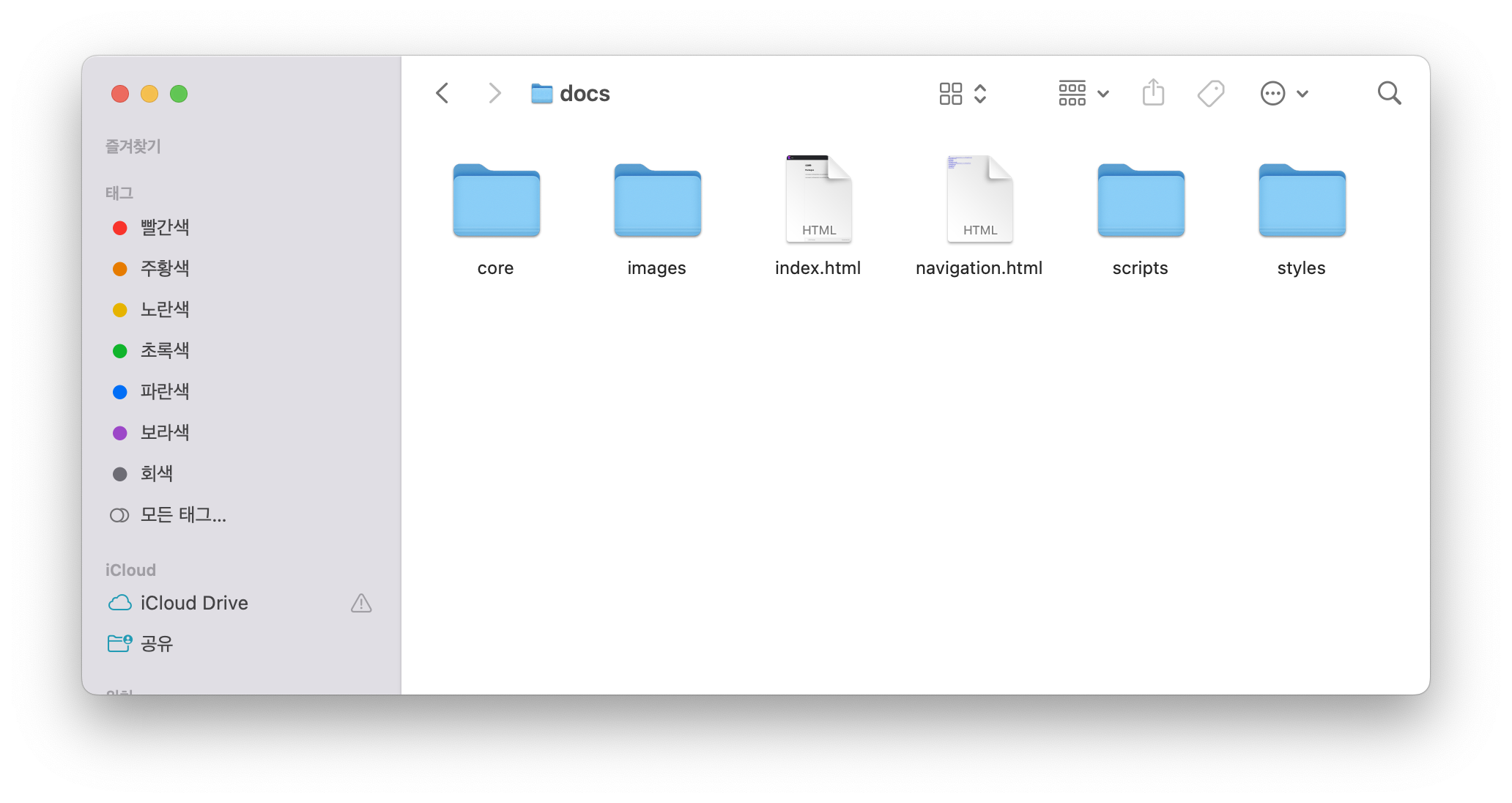Select the styles folder
The width and height of the screenshot is (1512, 803).
[1302, 201]
